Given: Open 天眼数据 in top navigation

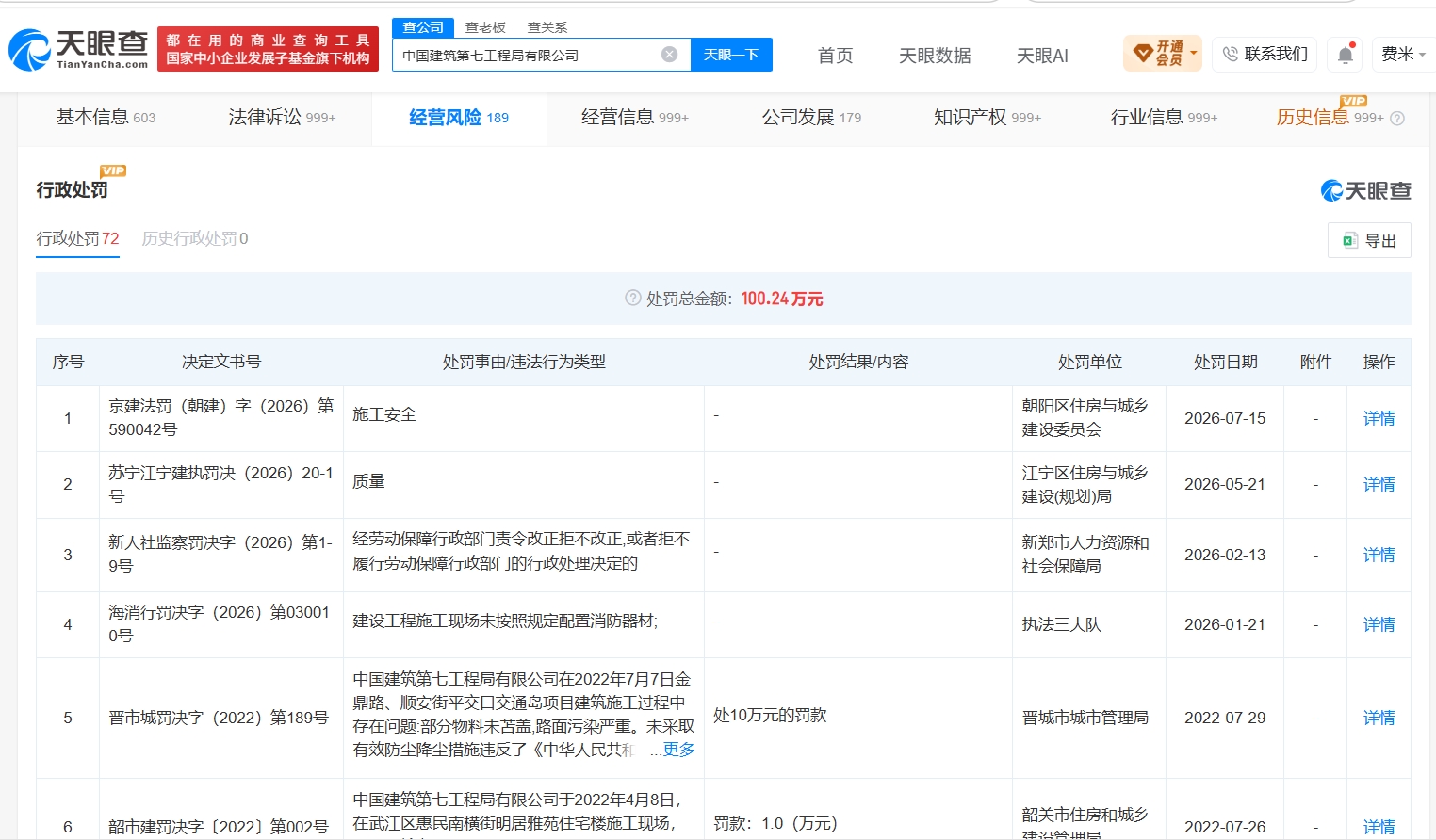Looking at the screenshot, I should [935, 56].
